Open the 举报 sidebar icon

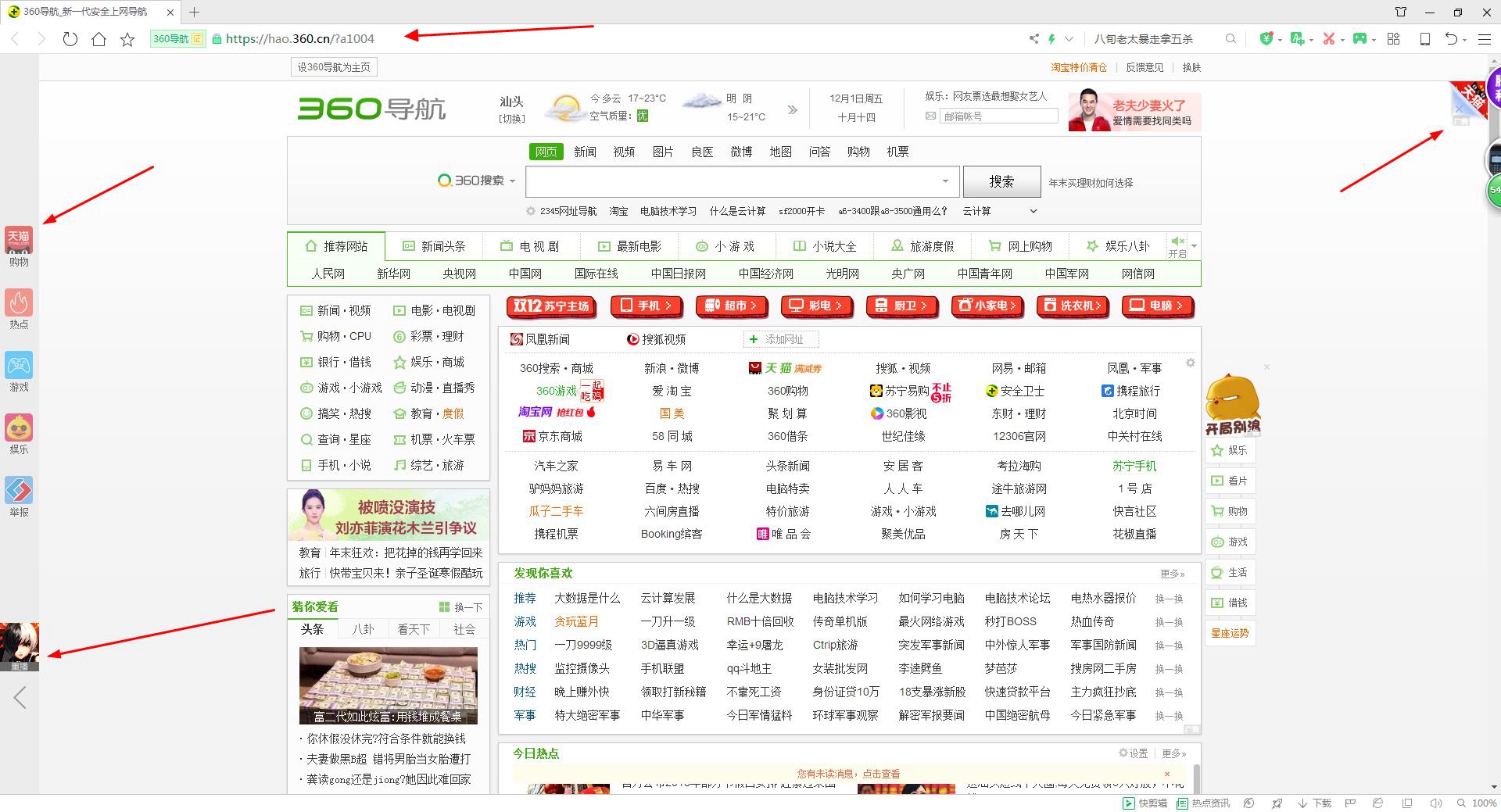pyautogui.click(x=19, y=496)
